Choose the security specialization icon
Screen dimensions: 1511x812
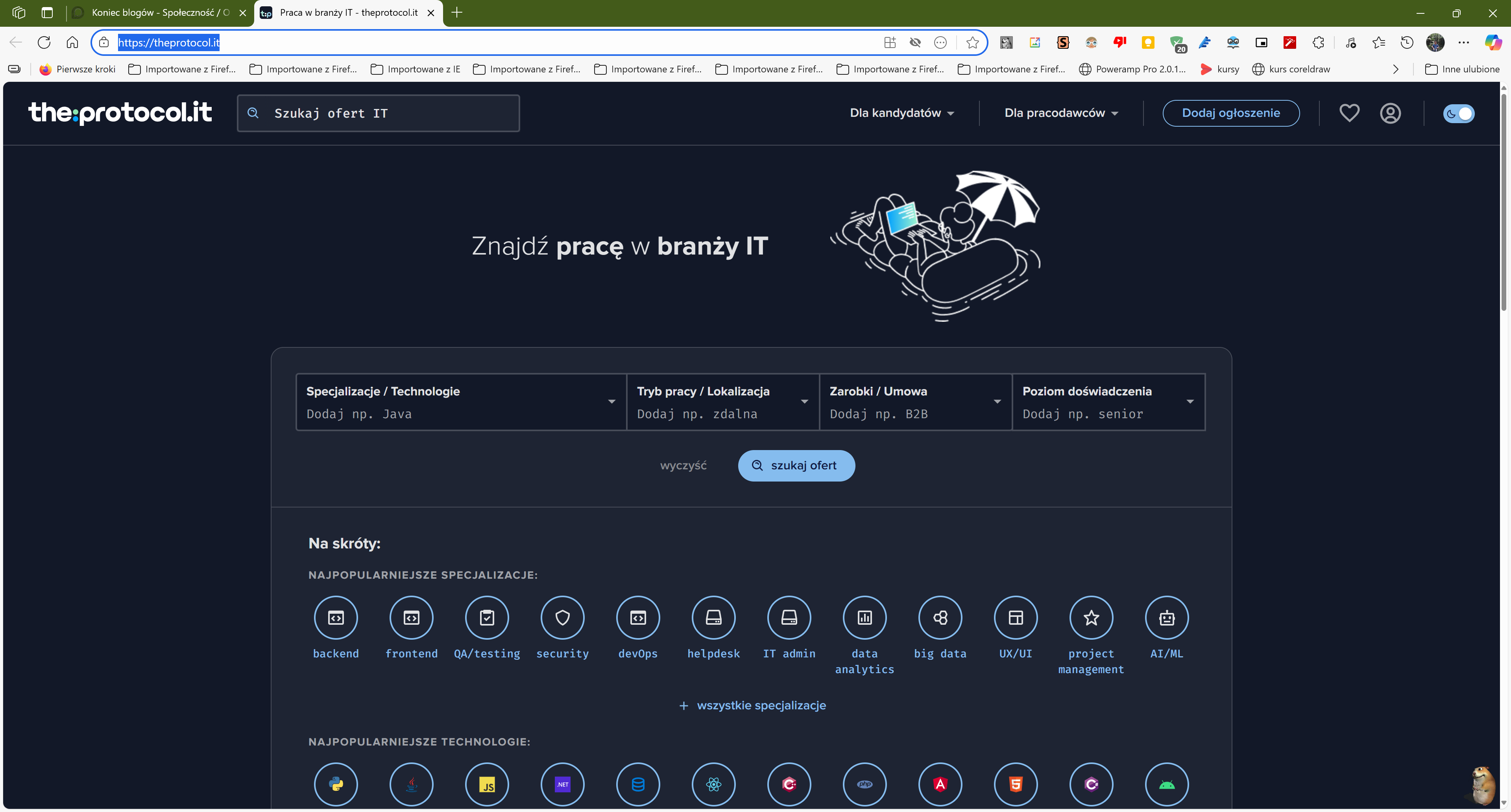click(x=563, y=617)
